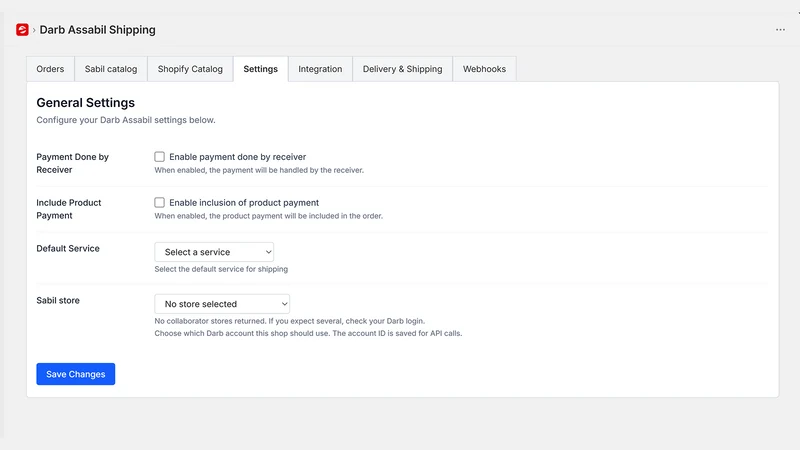Click the Default Service label
This screenshot has width=800, height=450.
coord(68,248)
